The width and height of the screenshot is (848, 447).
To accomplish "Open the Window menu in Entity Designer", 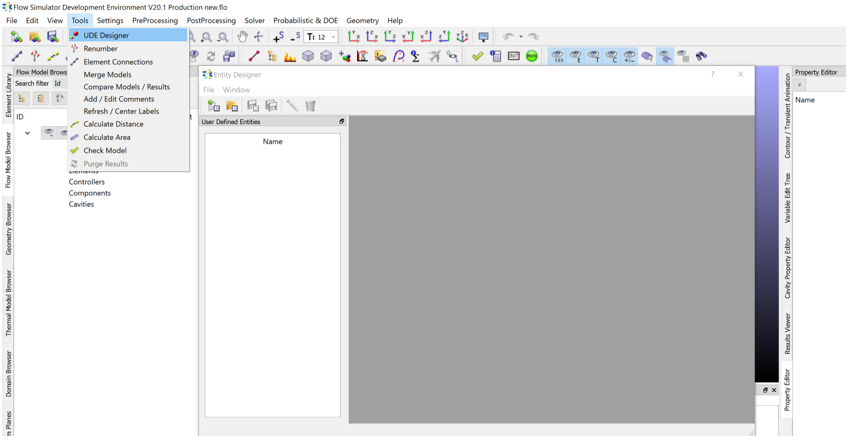I will pyautogui.click(x=236, y=90).
